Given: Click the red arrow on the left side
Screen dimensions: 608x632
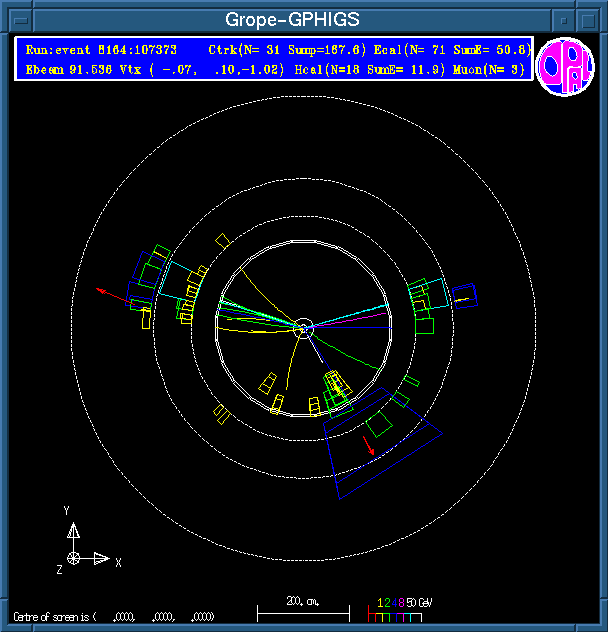Looking at the screenshot, I should (104, 291).
